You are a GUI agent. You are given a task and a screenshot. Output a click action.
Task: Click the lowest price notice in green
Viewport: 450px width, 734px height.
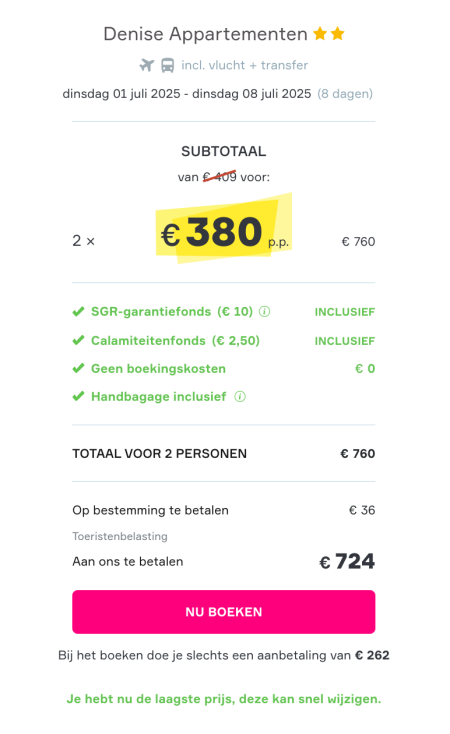click(224, 699)
